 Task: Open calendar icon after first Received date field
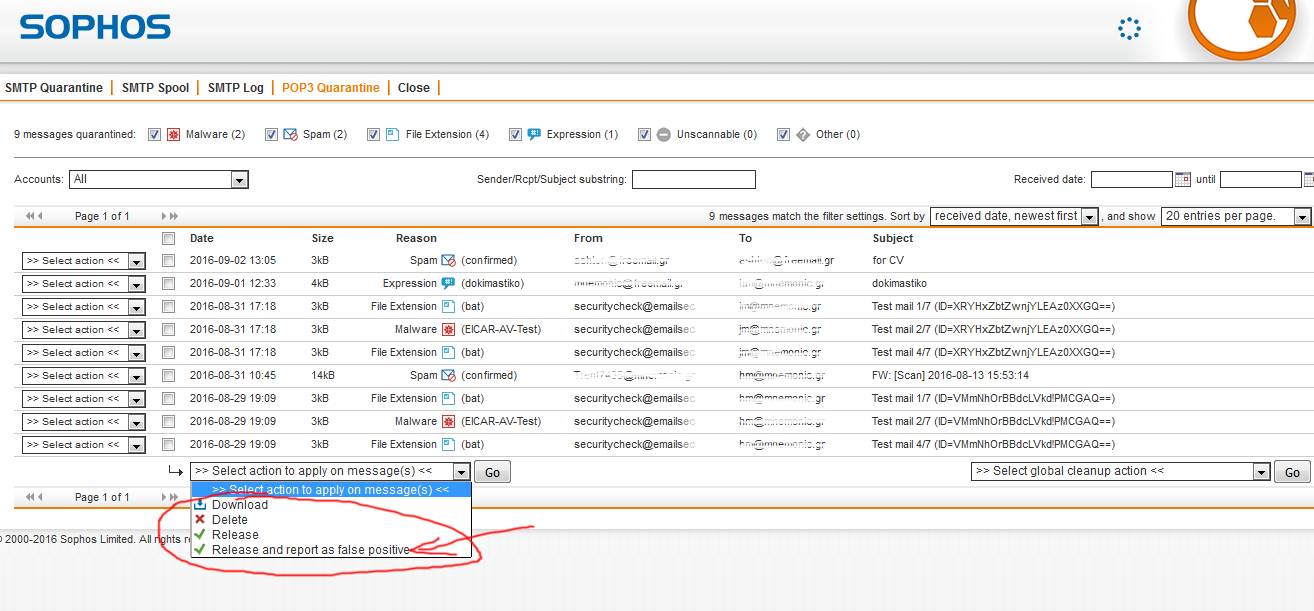pos(1182,180)
